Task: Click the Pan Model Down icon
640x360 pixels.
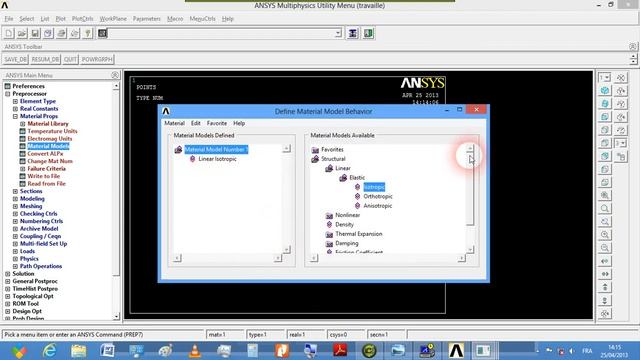Action: click(605, 300)
